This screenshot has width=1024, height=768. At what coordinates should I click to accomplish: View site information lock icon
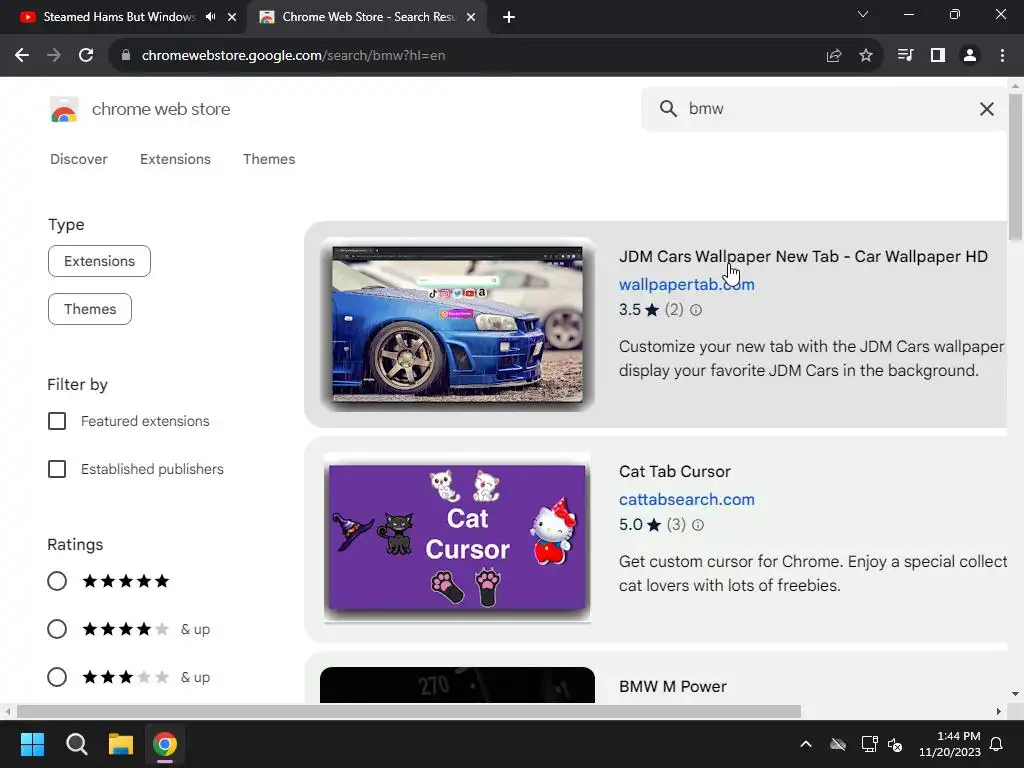(126, 56)
